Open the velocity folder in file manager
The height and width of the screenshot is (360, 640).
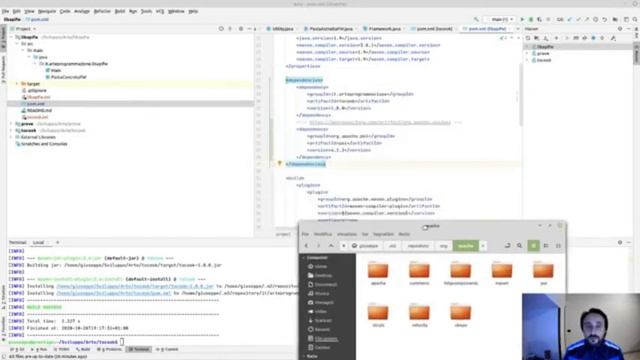[x=419, y=315]
